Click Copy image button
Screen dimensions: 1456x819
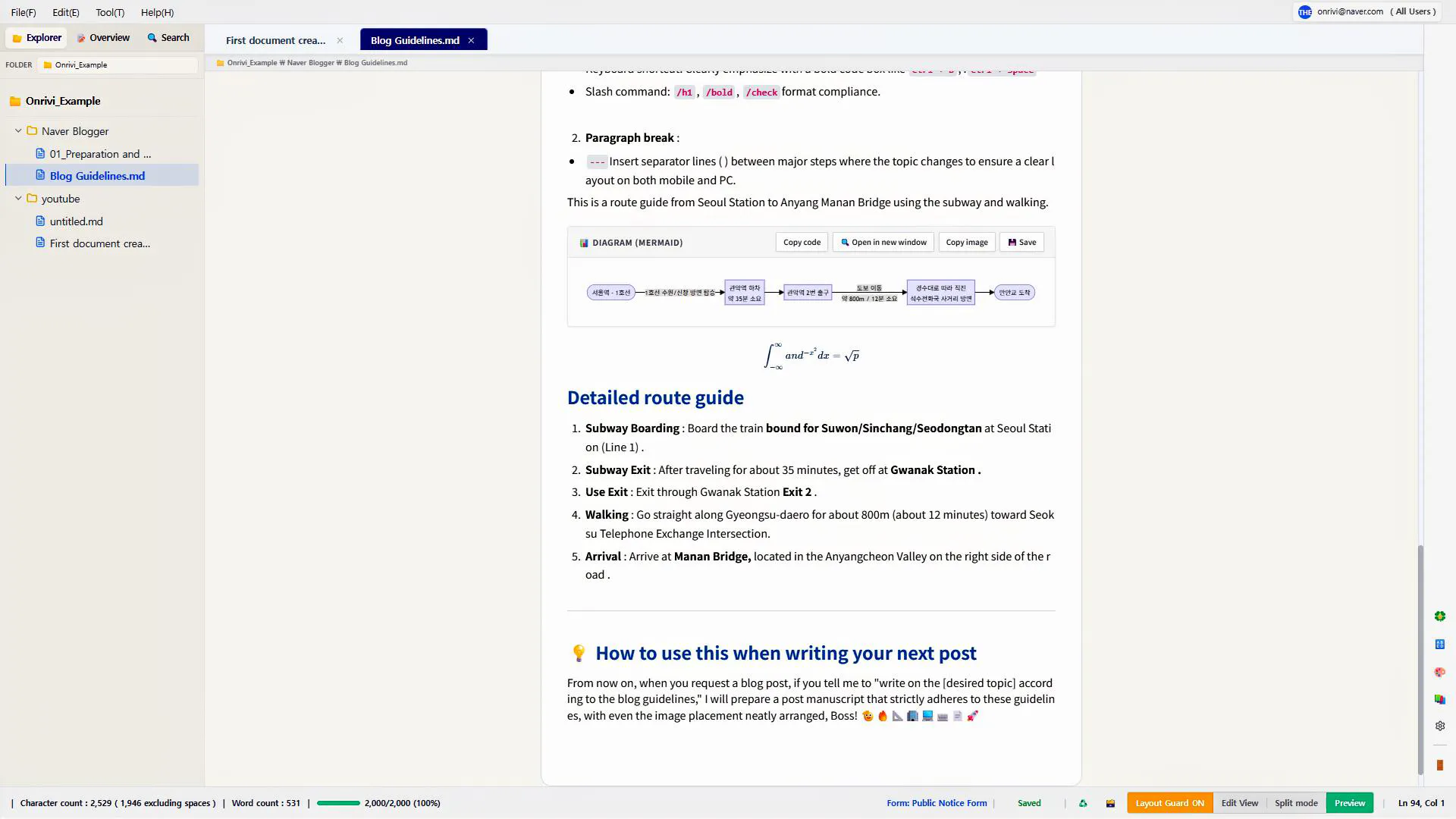point(967,243)
